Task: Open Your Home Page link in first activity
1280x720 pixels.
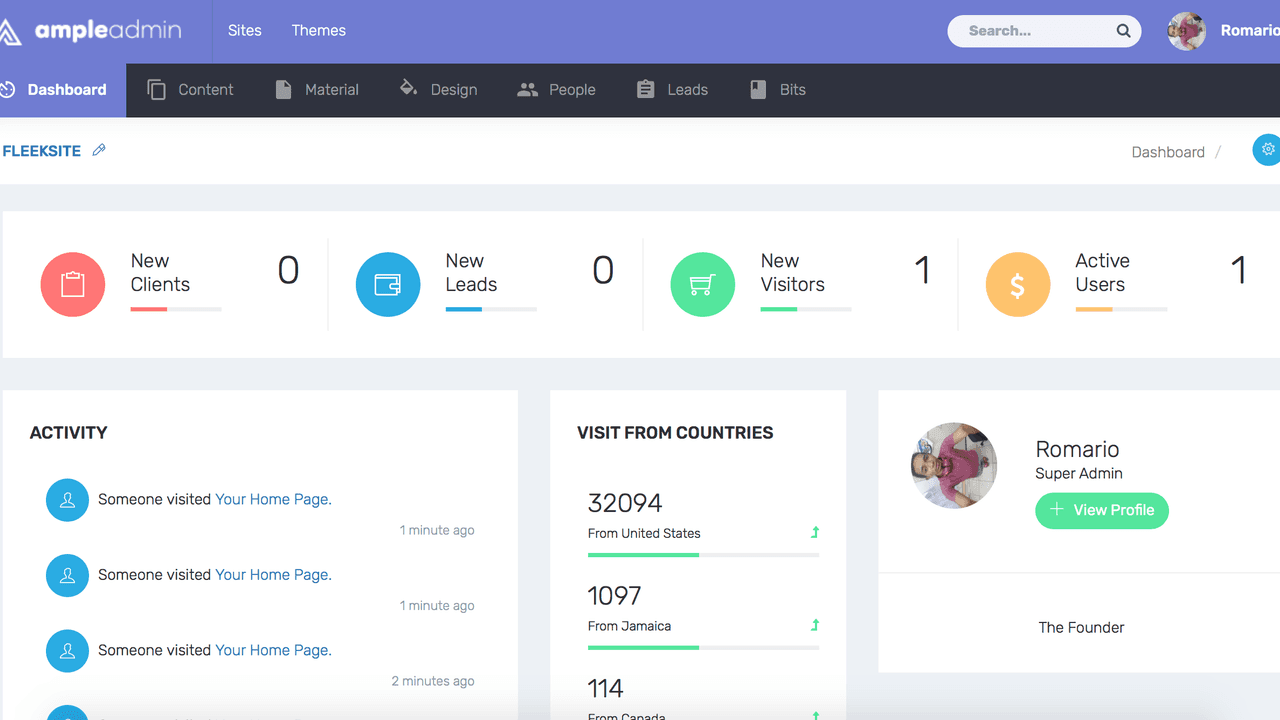Action: click(x=273, y=500)
